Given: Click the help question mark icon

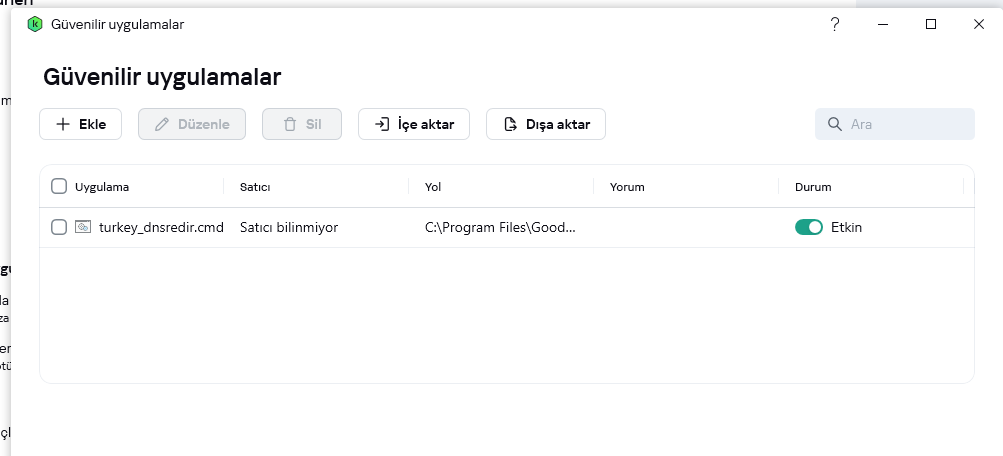Looking at the screenshot, I should pos(835,24).
